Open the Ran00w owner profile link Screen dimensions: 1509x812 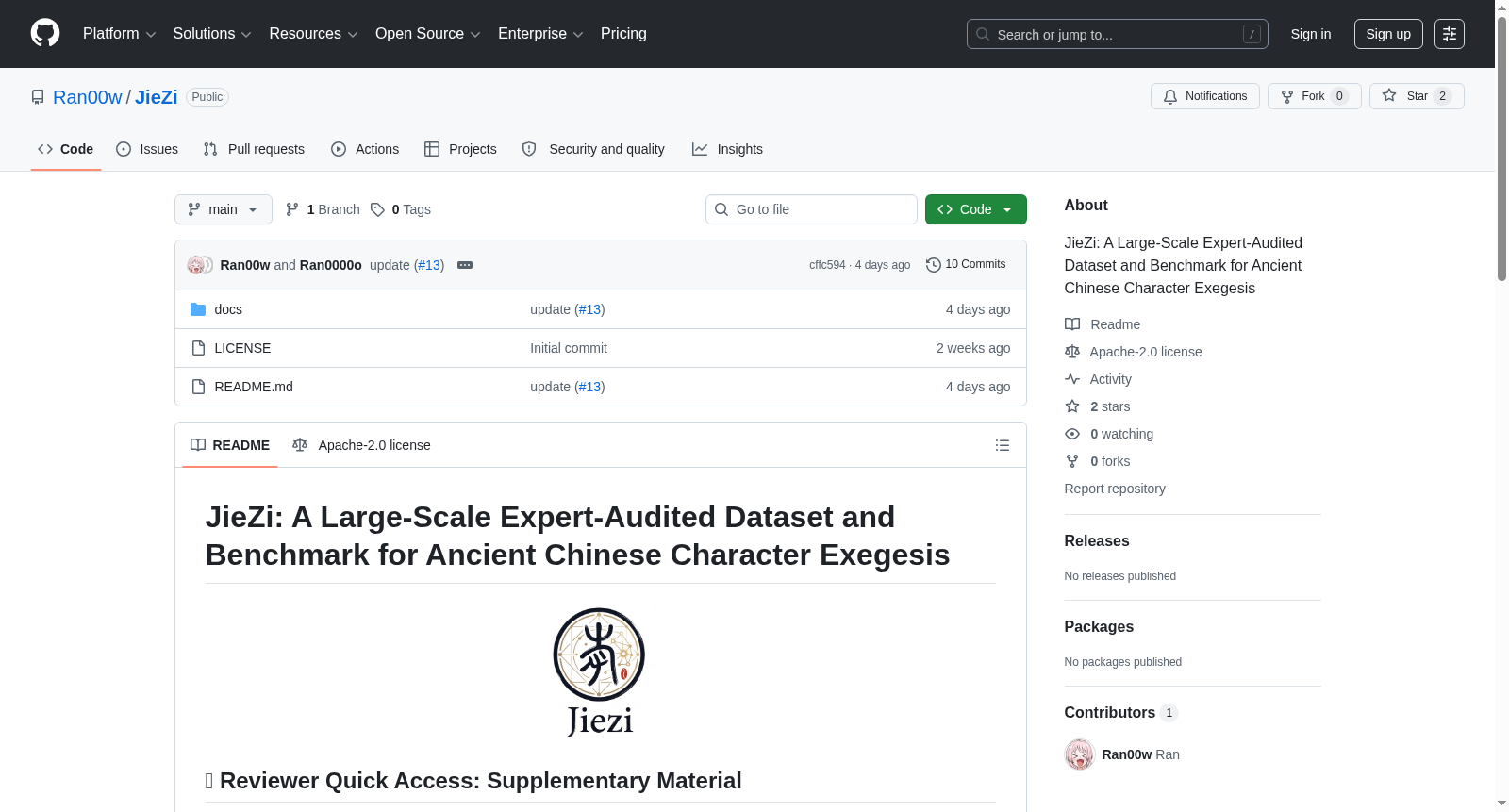pyautogui.click(x=88, y=97)
